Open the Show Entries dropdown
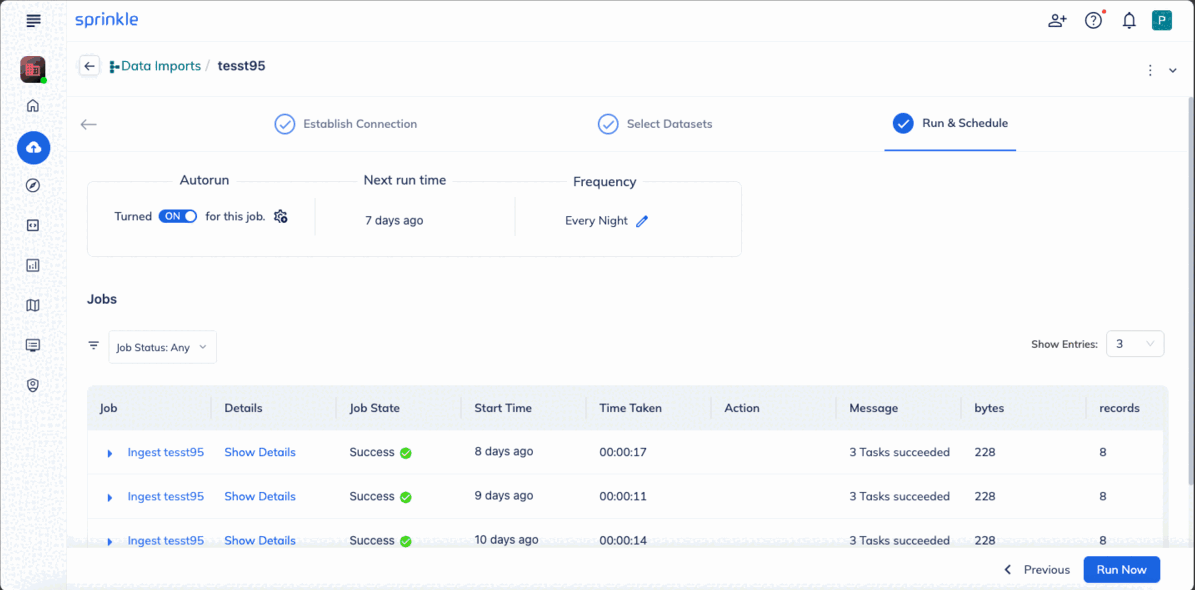This screenshot has height=590, width=1195. pos(1135,344)
